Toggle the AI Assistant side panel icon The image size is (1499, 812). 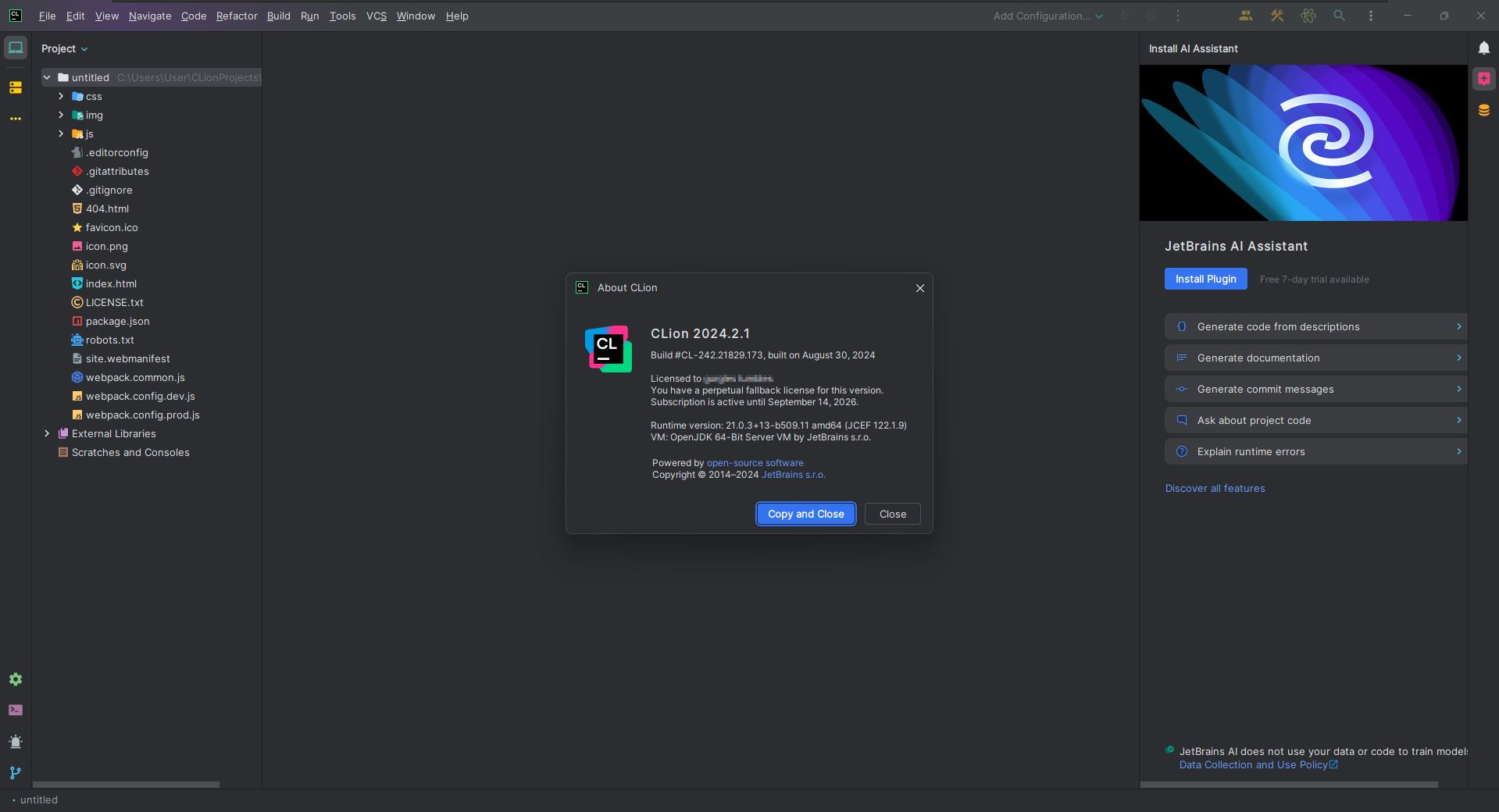(1483, 79)
